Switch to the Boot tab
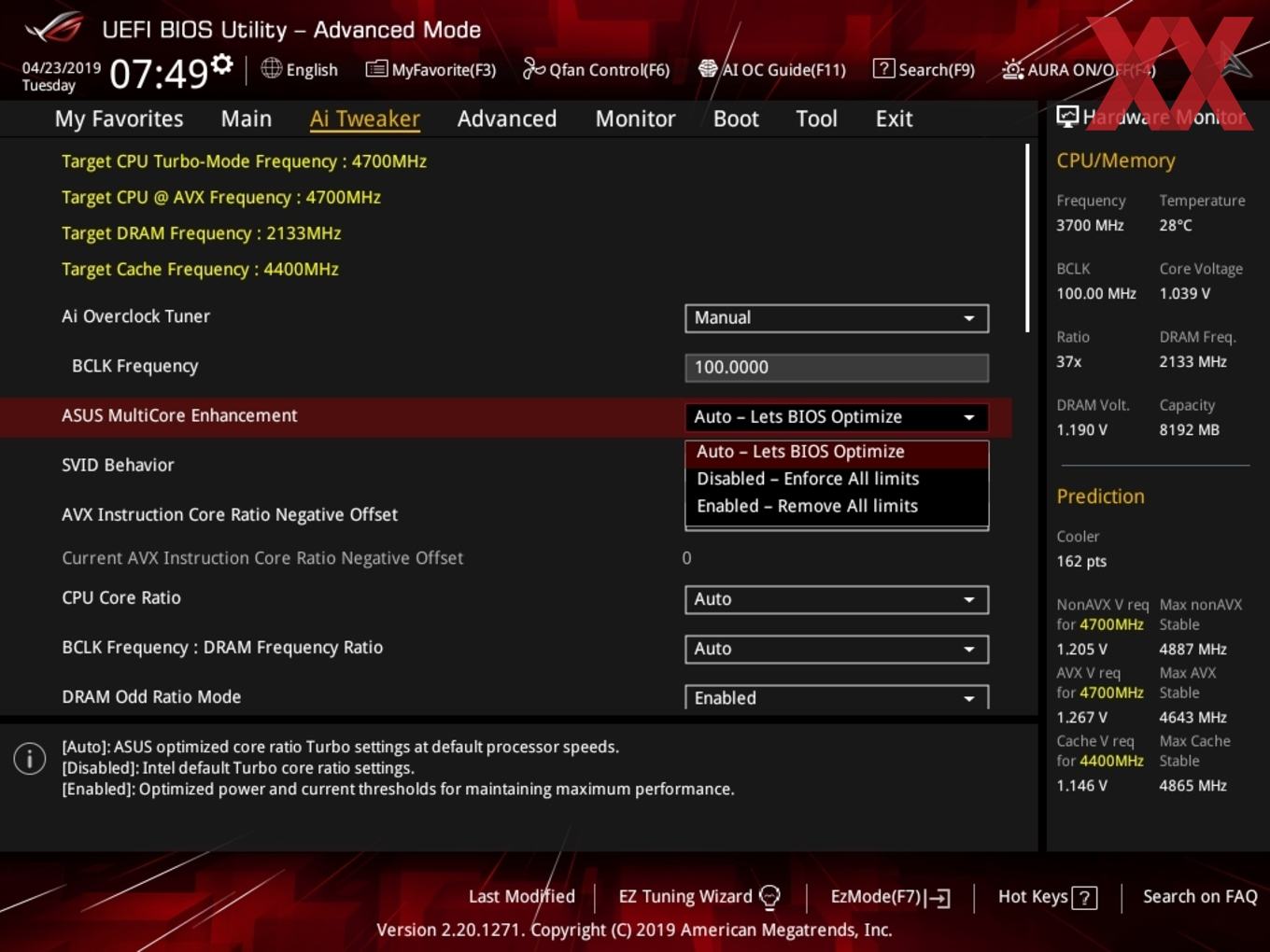 (736, 119)
